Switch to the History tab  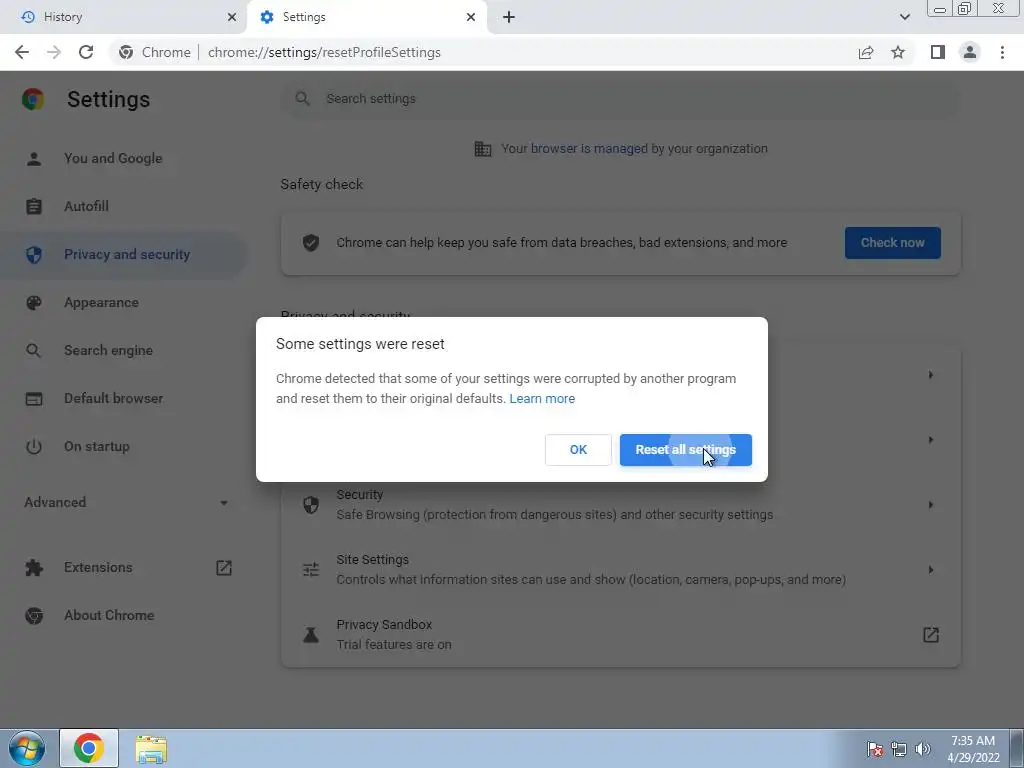click(122, 17)
